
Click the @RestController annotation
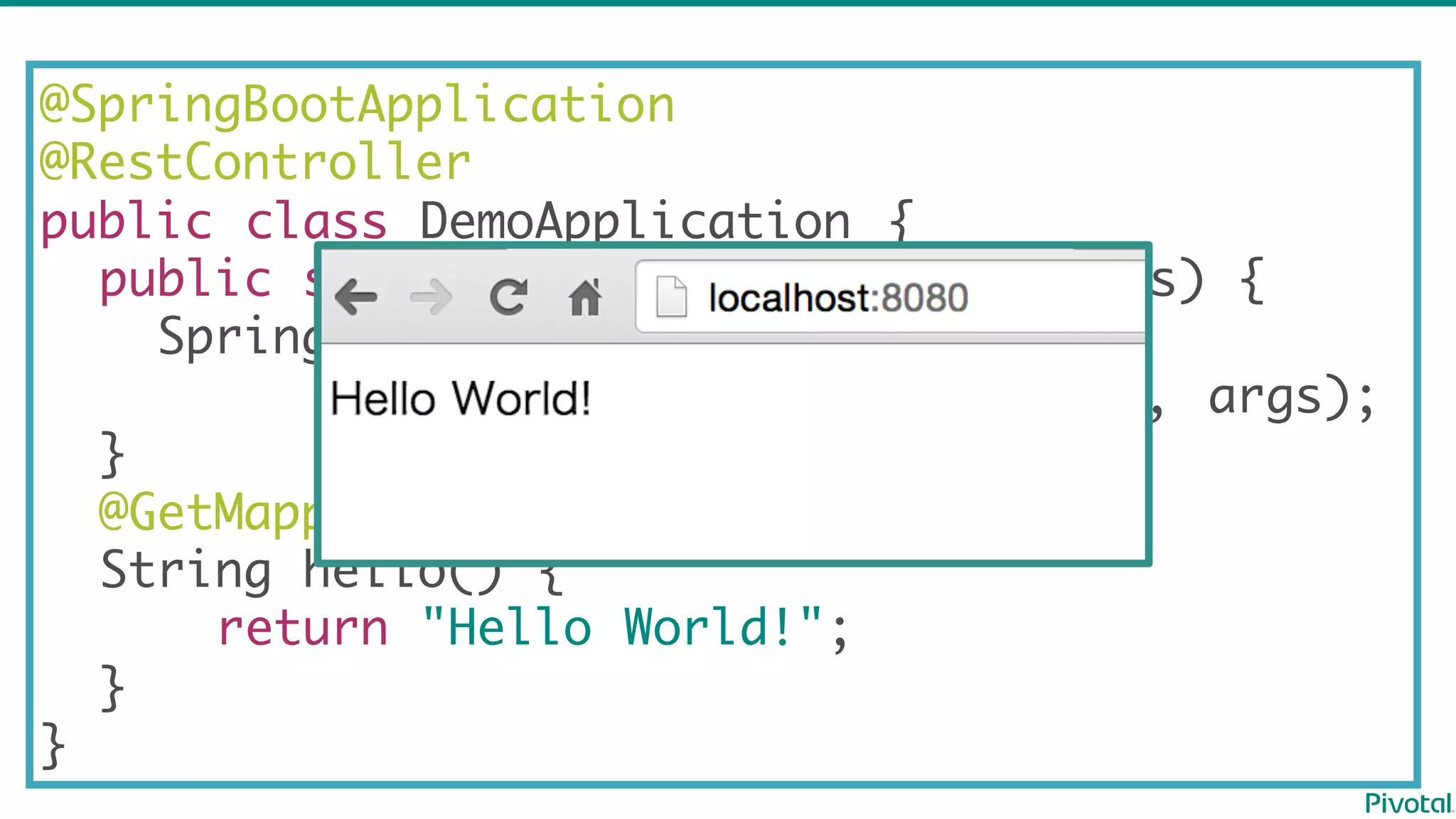(255, 161)
